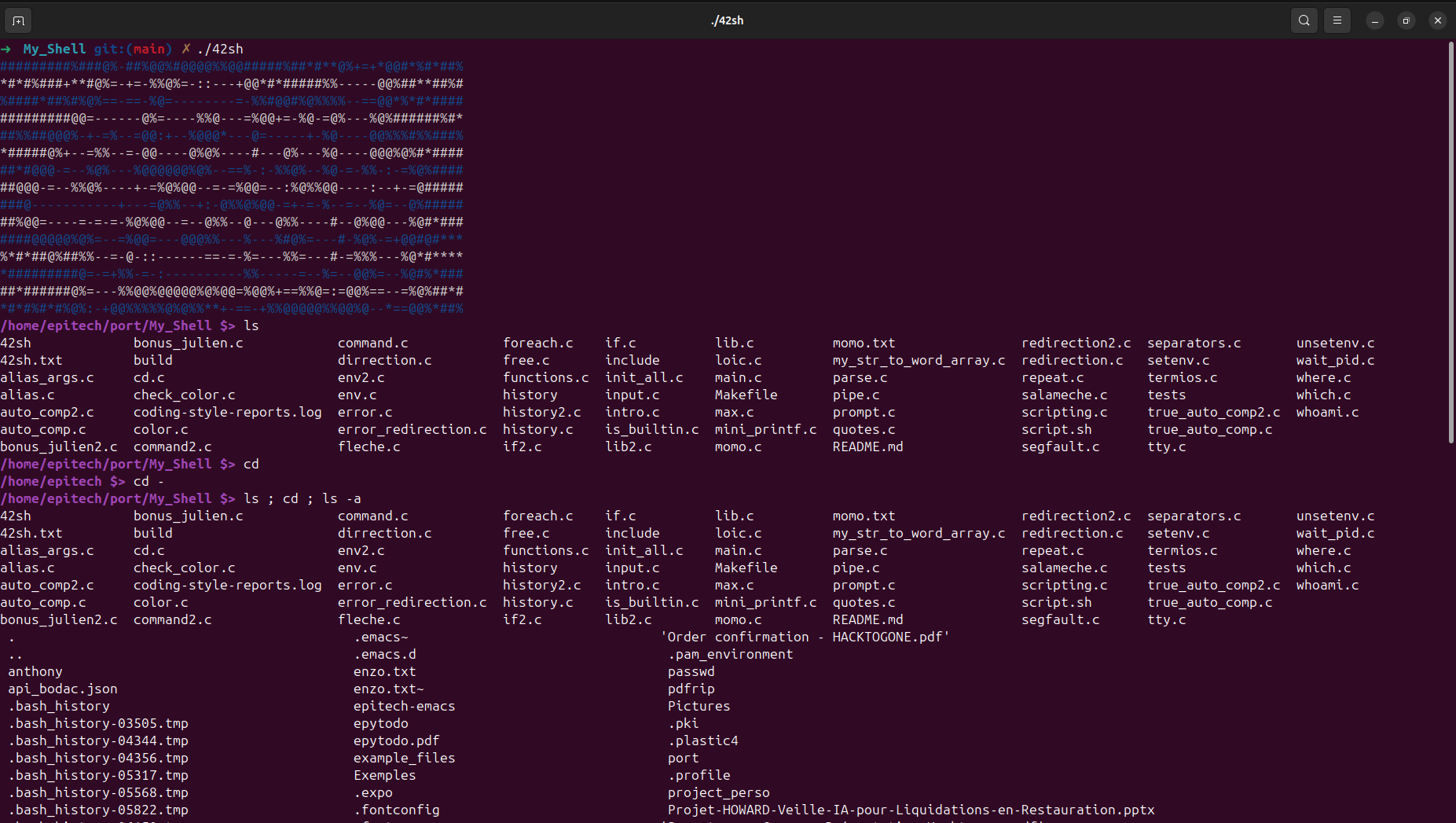This screenshot has width=1456, height=823.
Task: Click the example_files entry
Action: coord(404,758)
